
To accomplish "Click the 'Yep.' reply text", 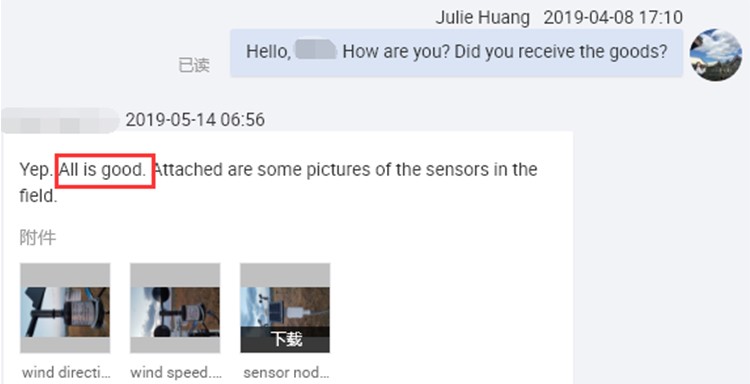I will coord(36,170).
